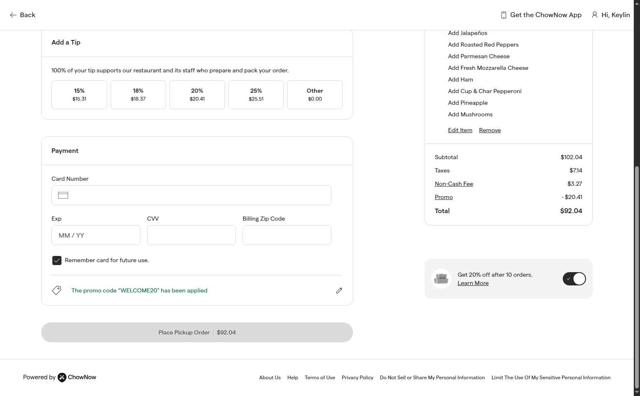Click the WELCOME20 promo applied message

click(x=139, y=291)
